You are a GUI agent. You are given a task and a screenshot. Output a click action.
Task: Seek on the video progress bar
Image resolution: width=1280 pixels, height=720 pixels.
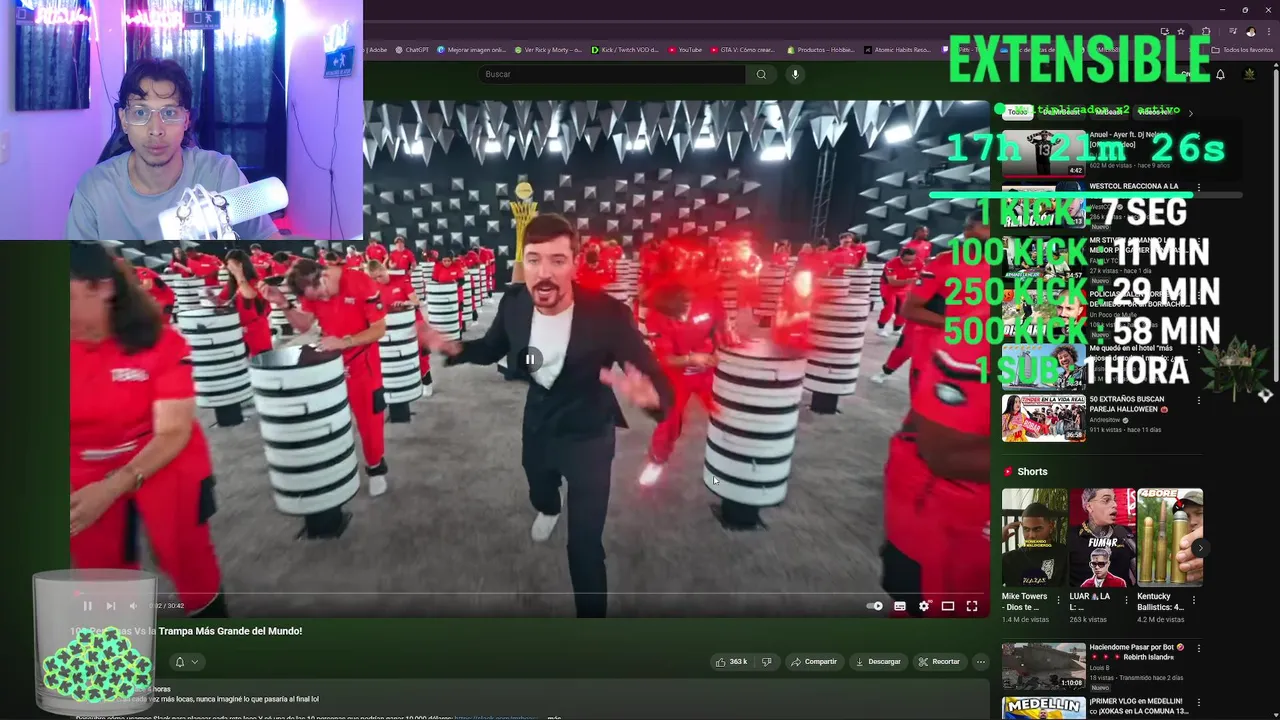coord(530,593)
